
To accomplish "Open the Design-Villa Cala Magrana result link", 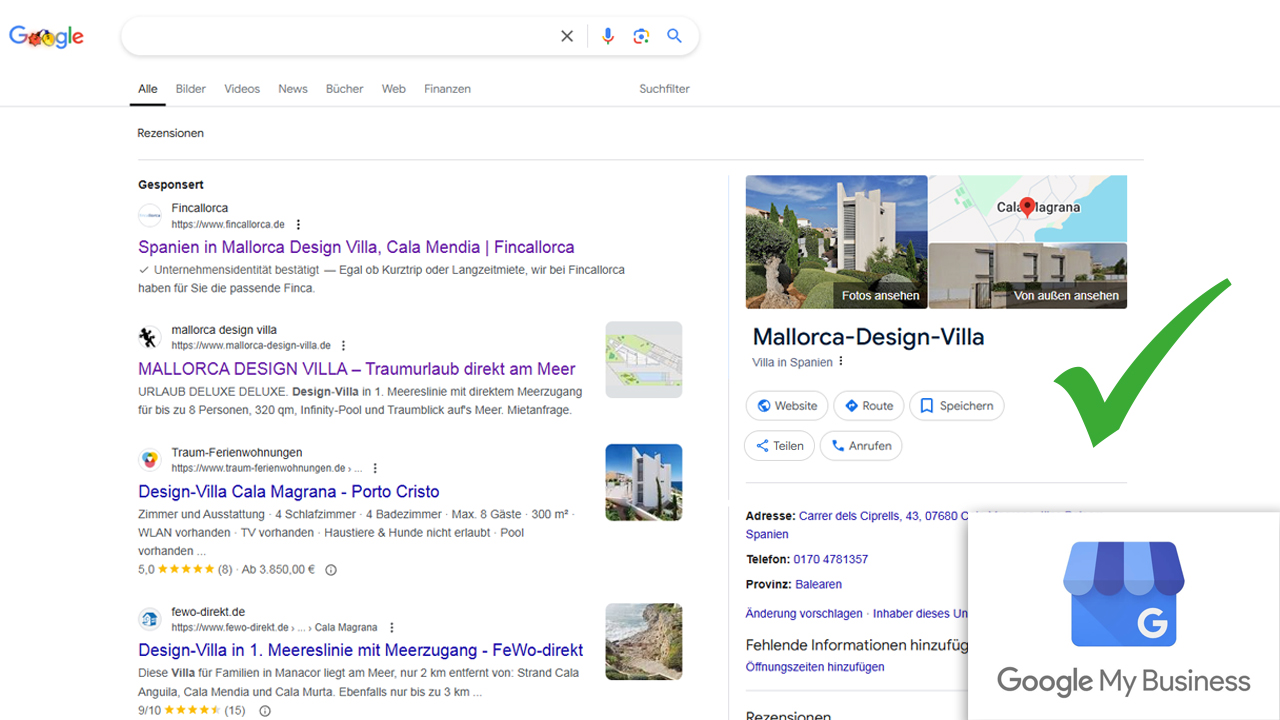I will pyautogui.click(x=288, y=491).
